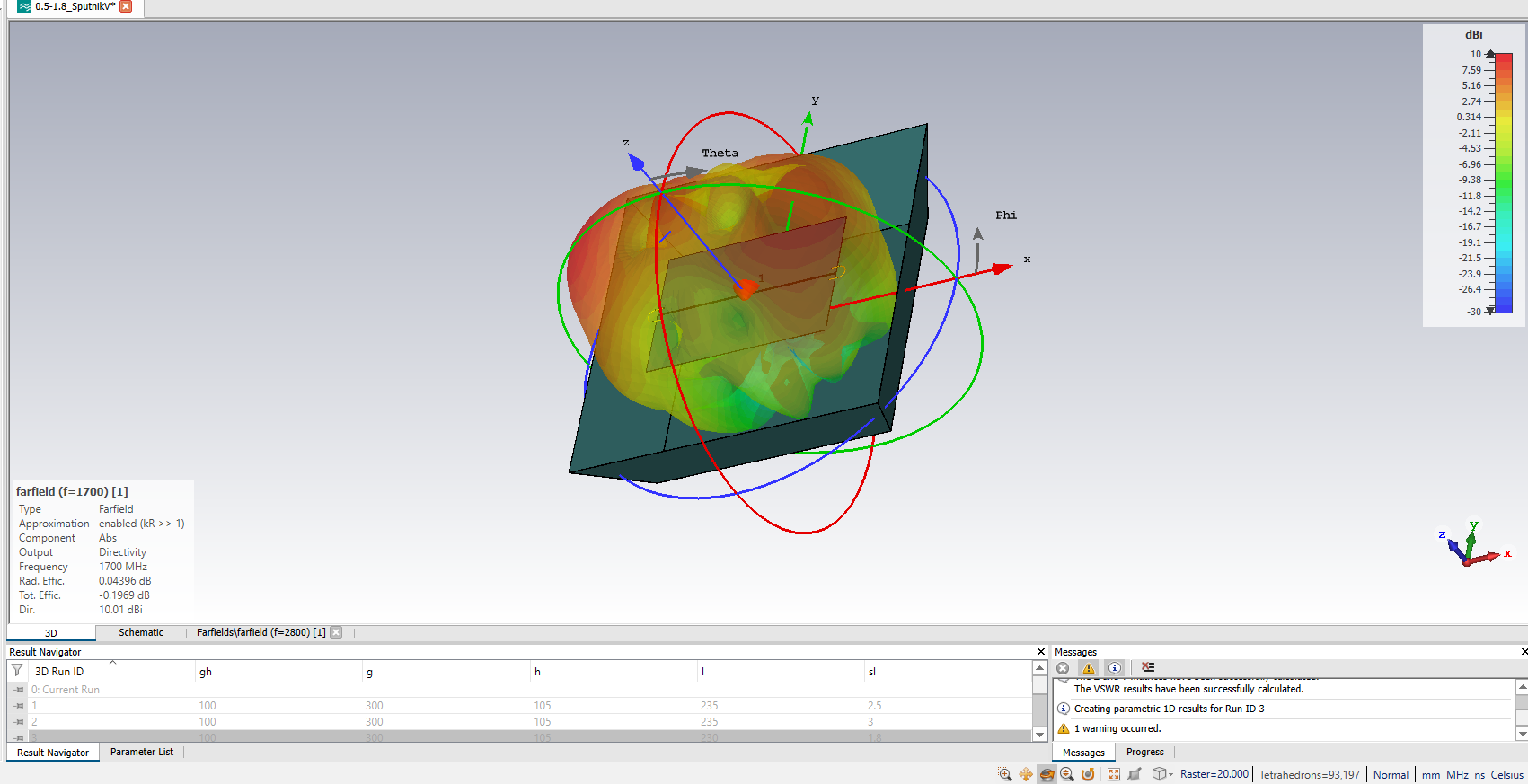This screenshot has height=784, width=1528.
Task: Click the rotate in-plane view icon
Action: tap(1088, 774)
